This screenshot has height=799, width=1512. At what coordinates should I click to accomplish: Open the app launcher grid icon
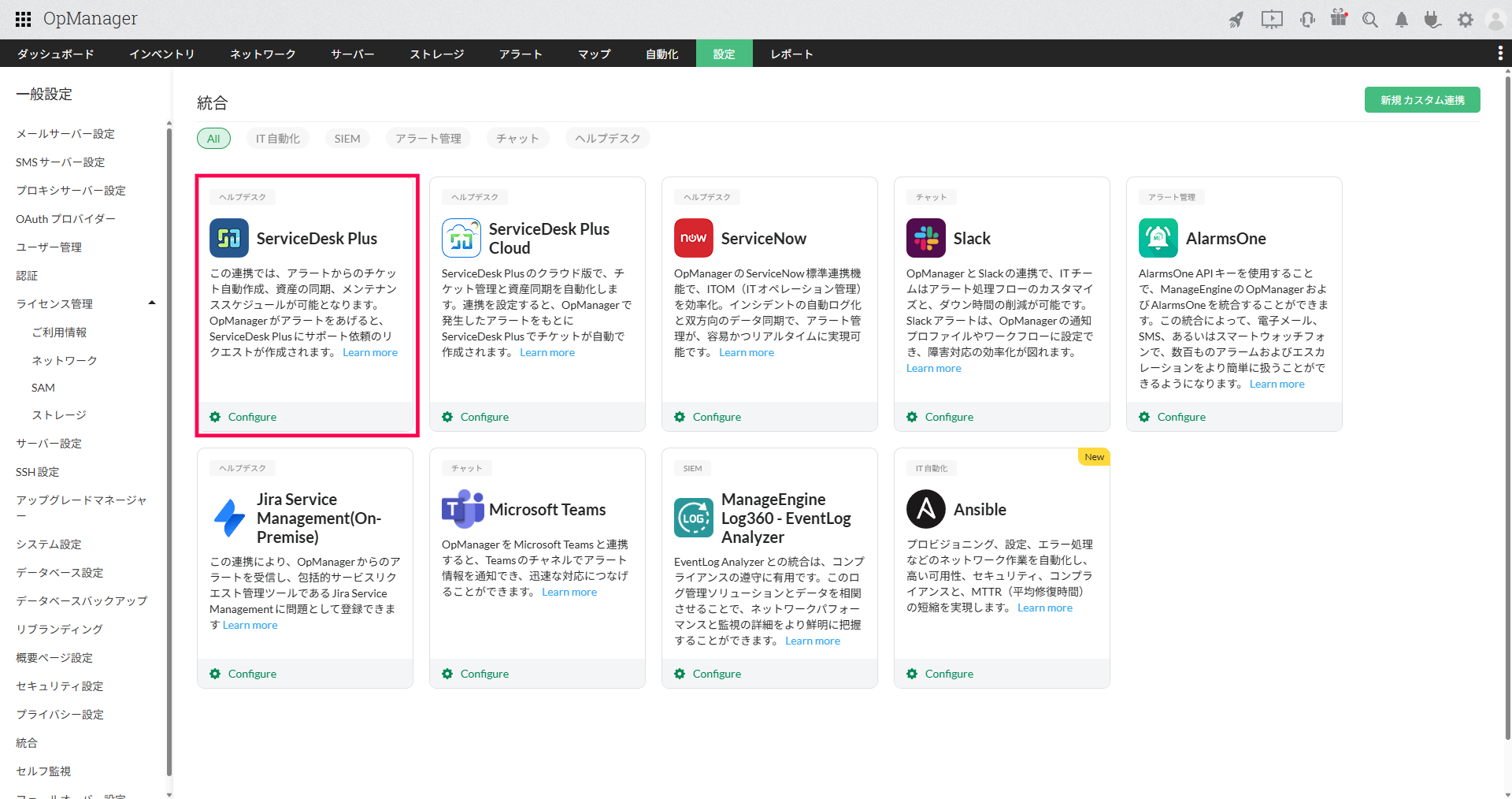[23, 19]
